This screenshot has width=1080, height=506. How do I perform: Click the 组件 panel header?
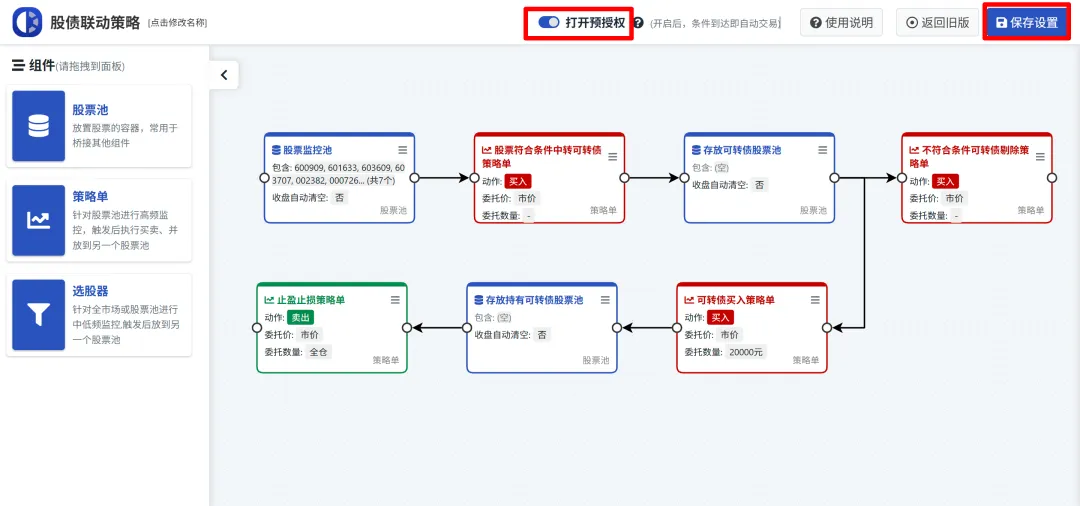pyautogui.click(x=41, y=66)
